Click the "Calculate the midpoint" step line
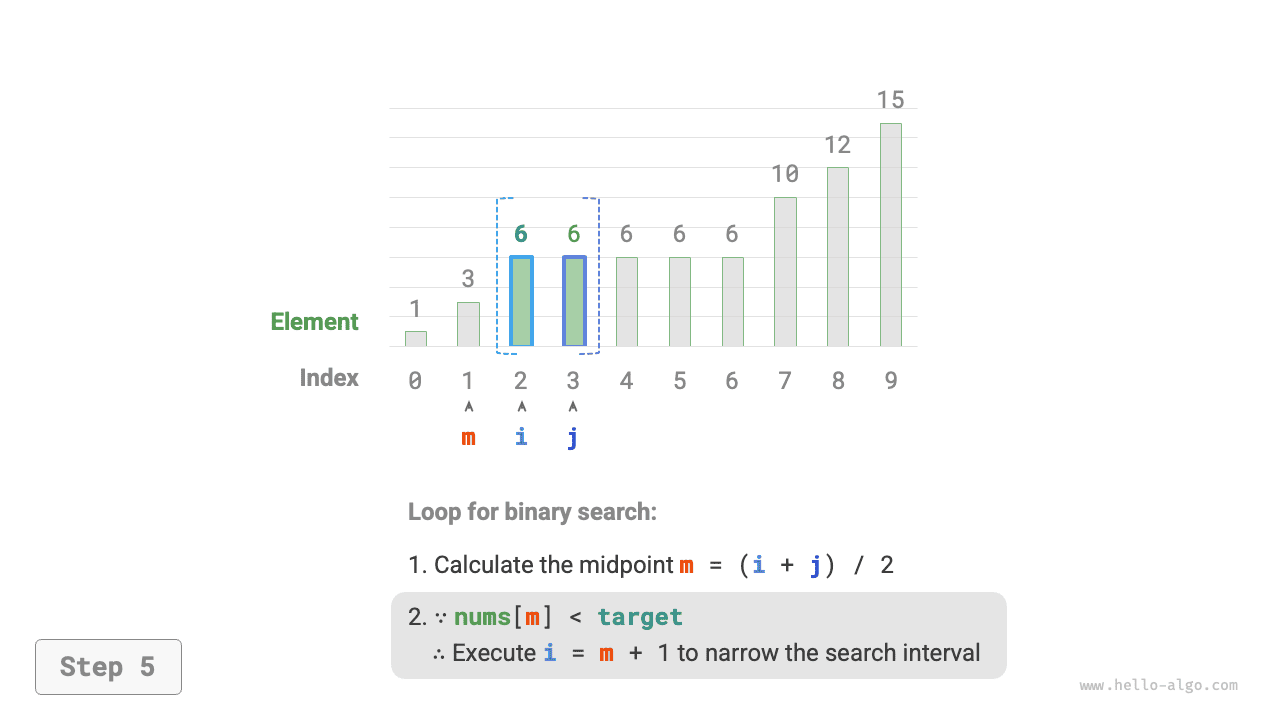The height and width of the screenshot is (720, 1280). pyautogui.click(x=651, y=565)
